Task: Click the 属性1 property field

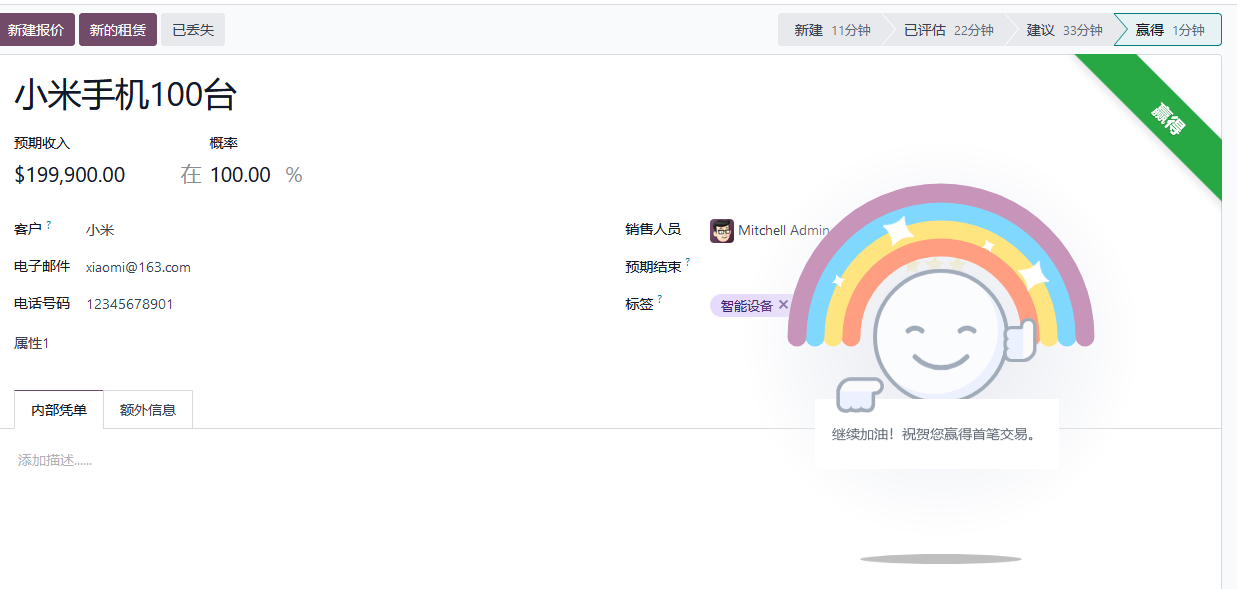Action: click(x=32, y=343)
